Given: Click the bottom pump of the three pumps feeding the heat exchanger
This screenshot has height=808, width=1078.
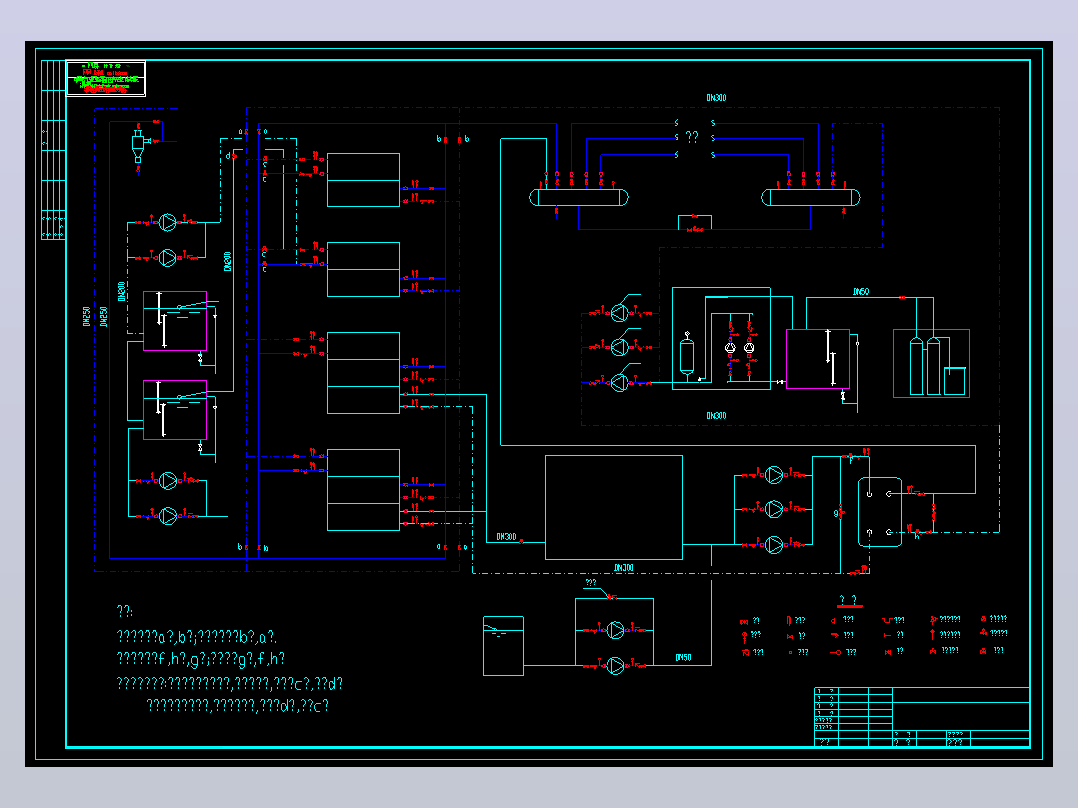Looking at the screenshot, I should coord(774,545).
